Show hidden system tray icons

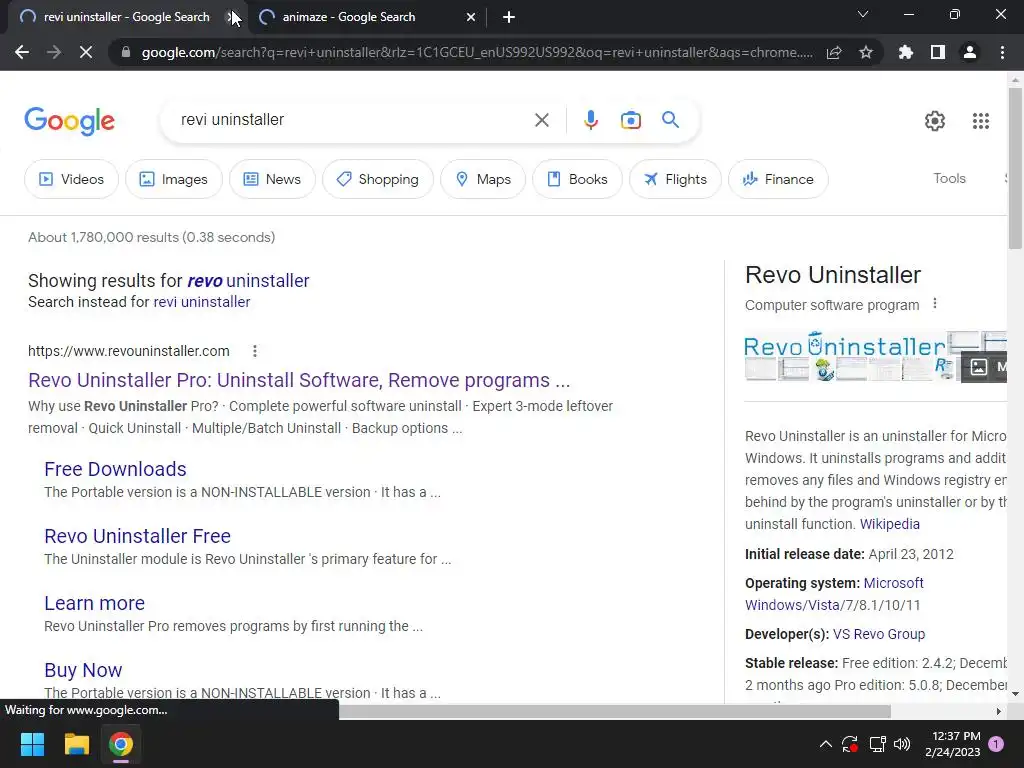point(825,744)
